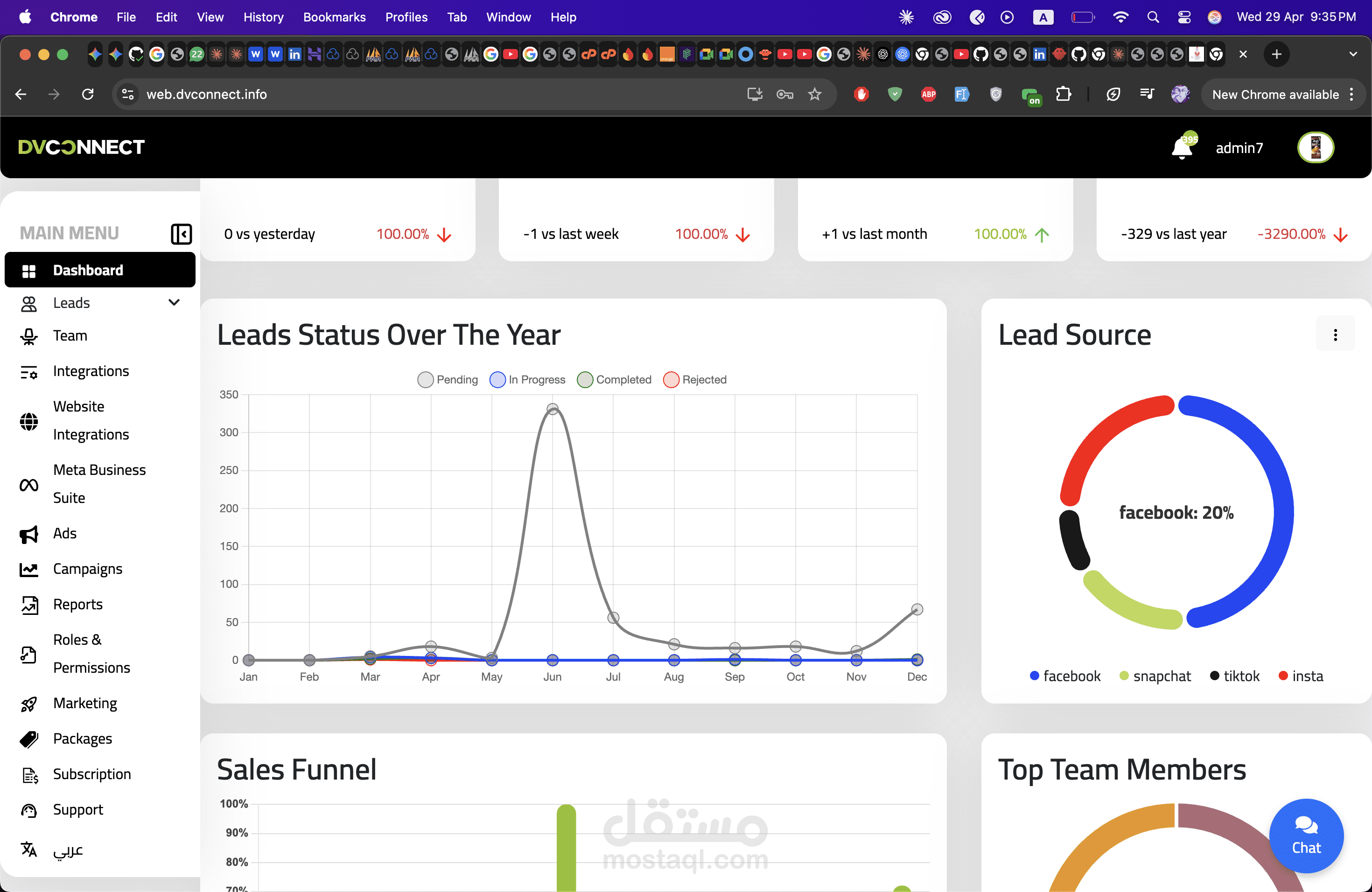Select the Subscription invoice icon
The height and width of the screenshot is (892, 1372).
(x=29, y=775)
